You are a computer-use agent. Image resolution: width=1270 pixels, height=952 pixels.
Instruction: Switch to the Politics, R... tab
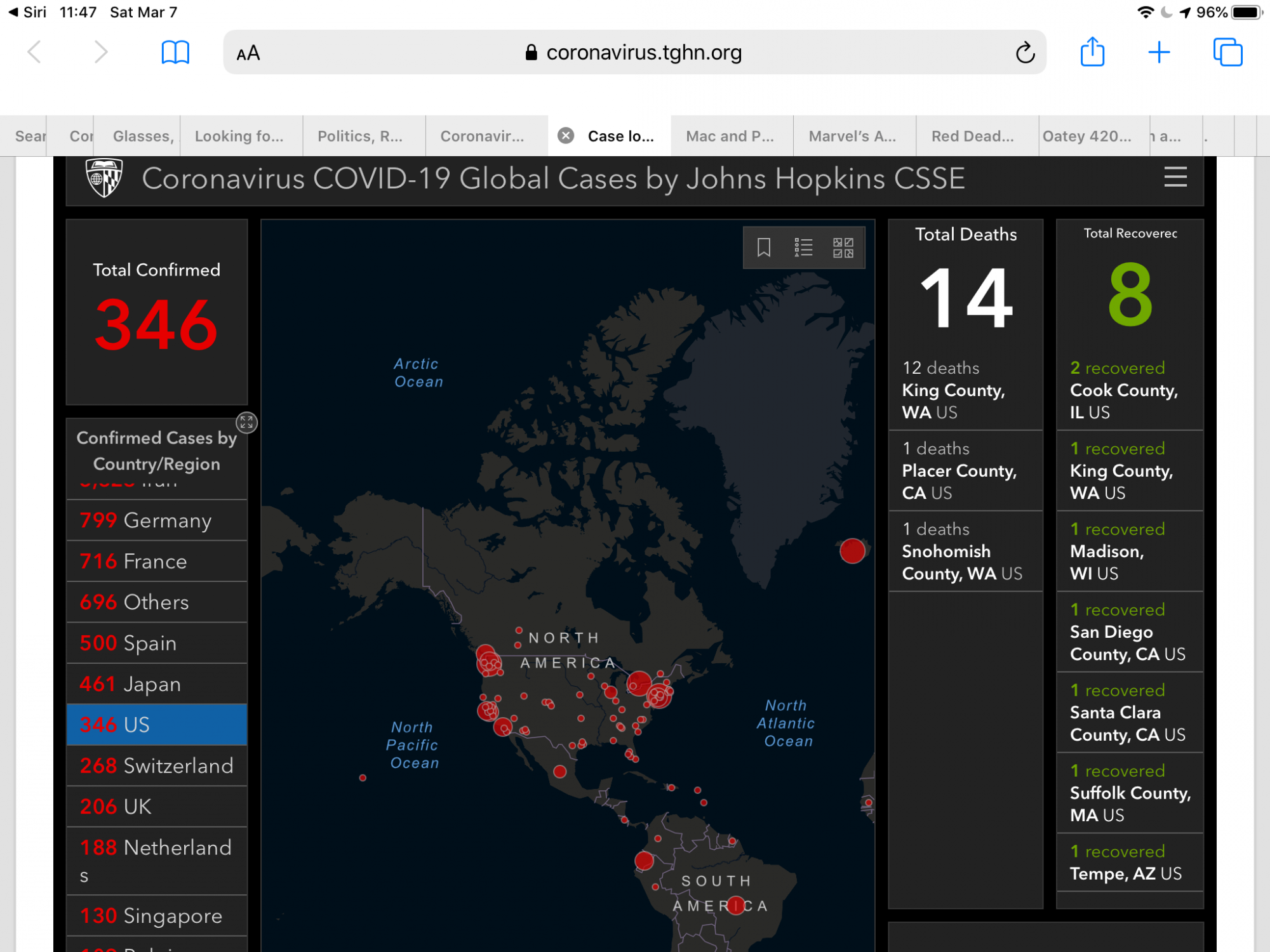click(x=360, y=136)
